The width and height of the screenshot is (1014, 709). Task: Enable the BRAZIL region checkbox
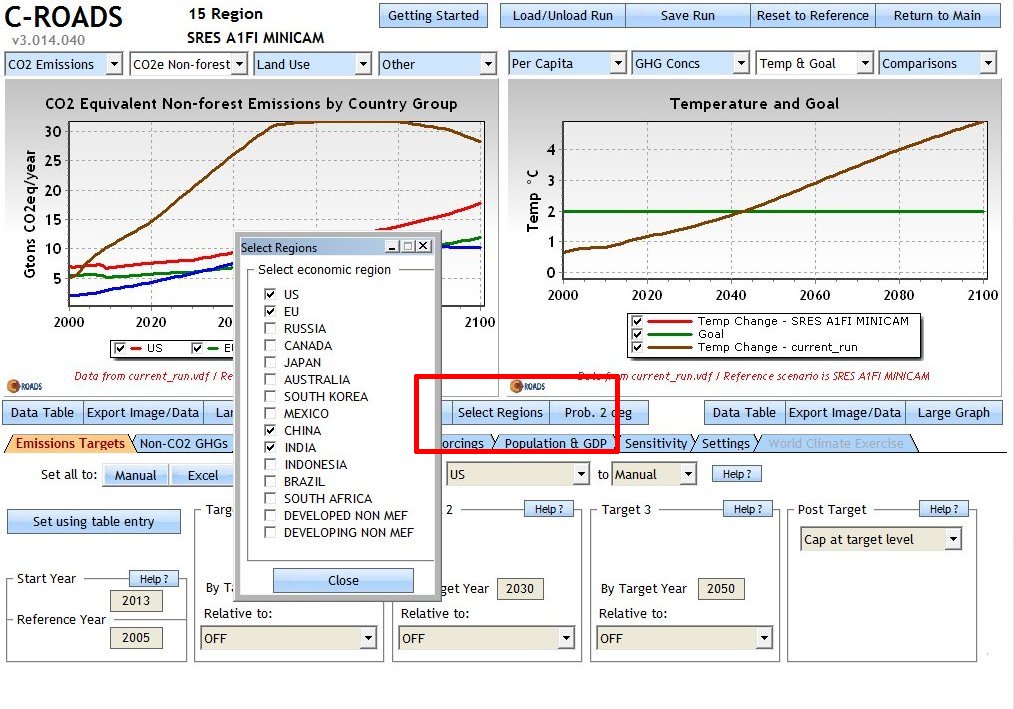coord(270,481)
